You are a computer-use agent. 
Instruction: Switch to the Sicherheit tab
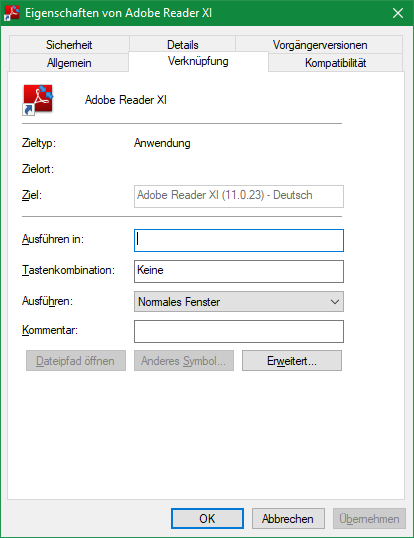click(x=69, y=45)
